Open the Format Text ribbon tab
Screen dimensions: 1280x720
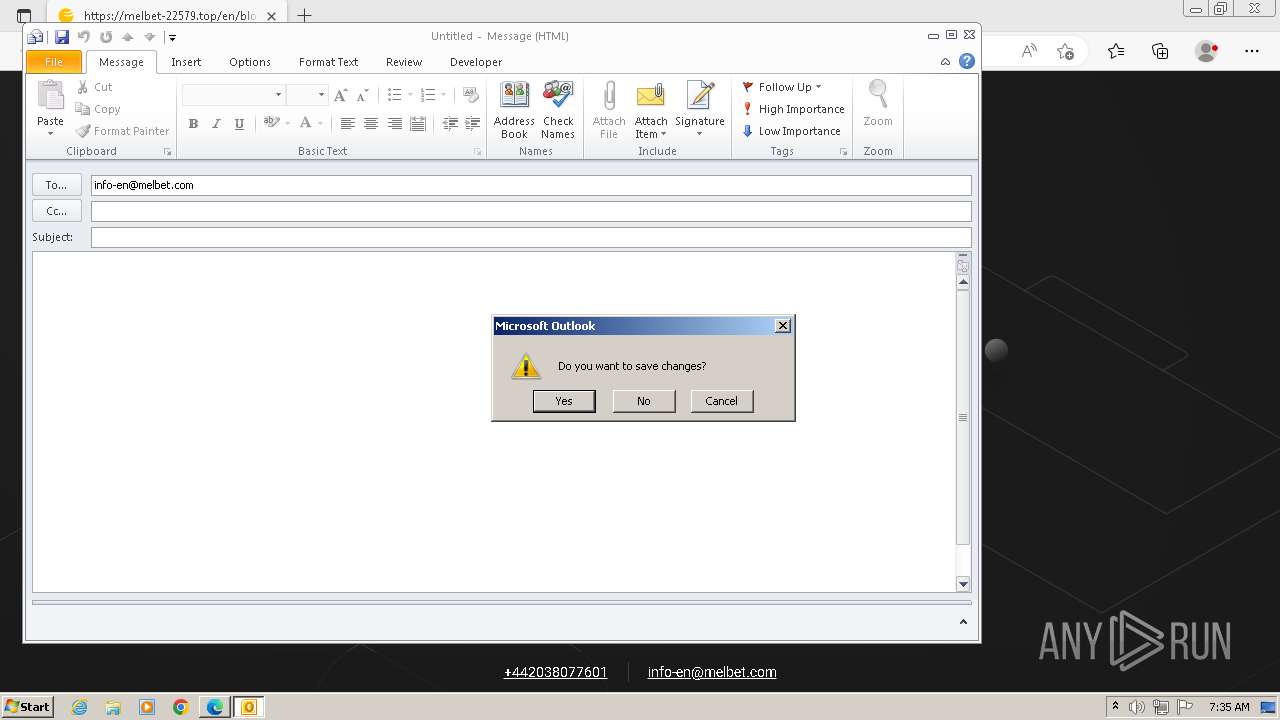[x=328, y=62]
